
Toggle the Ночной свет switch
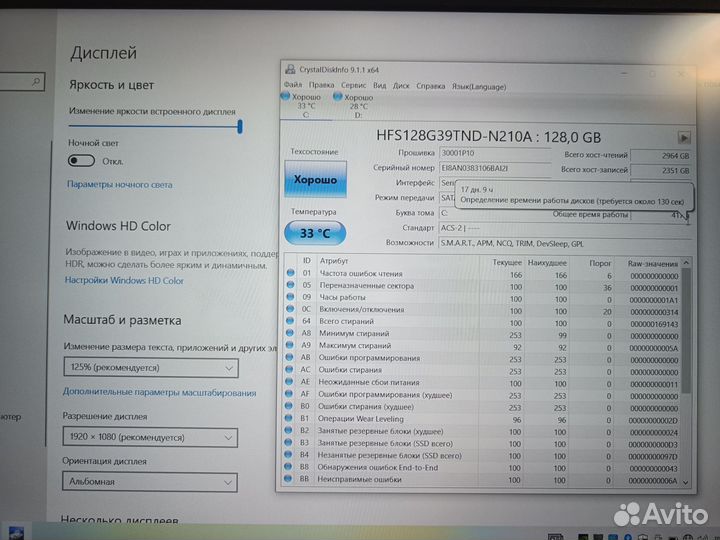(x=81, y=161)
